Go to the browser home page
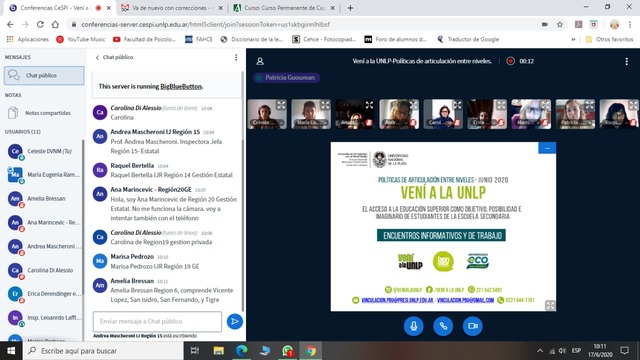Image resolution: width=640 pixels, height=360 pixels. tap(55, 24)
